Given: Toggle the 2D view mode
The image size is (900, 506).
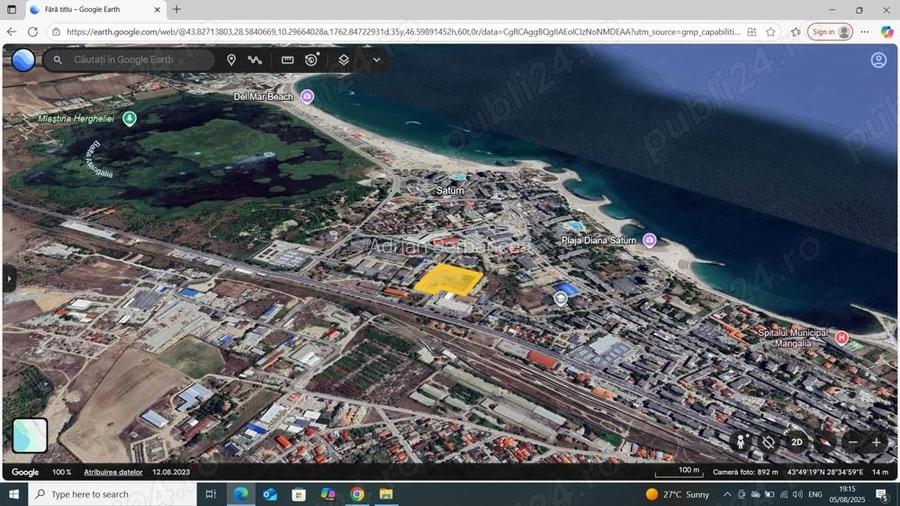Looking at the screenshot, I should [x=797, y=442].
